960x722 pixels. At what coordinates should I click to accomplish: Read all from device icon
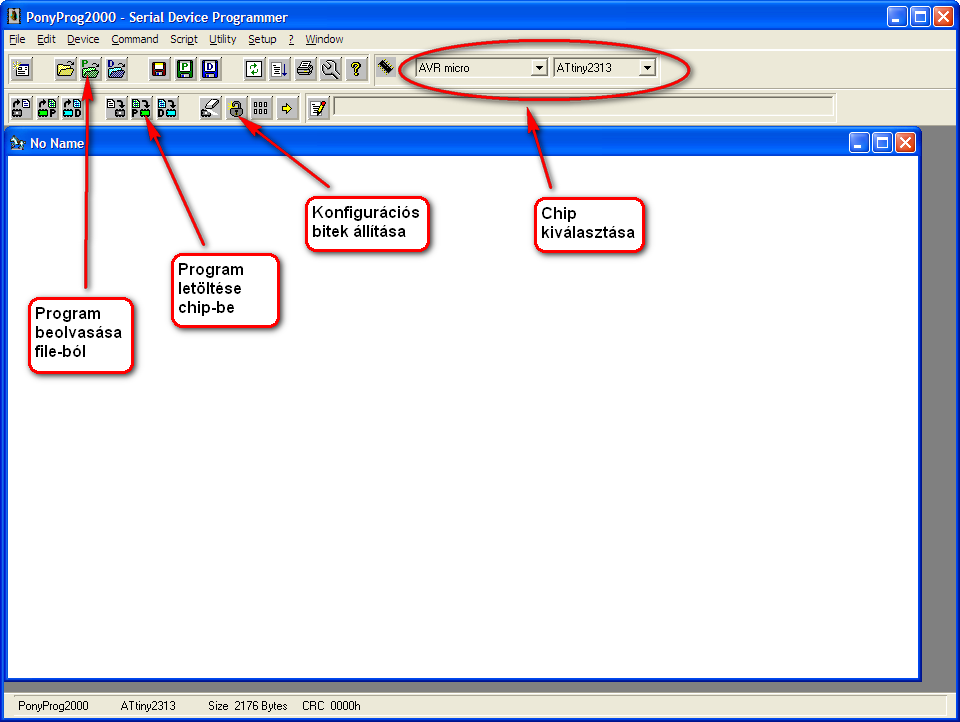[x=22, y=108]
